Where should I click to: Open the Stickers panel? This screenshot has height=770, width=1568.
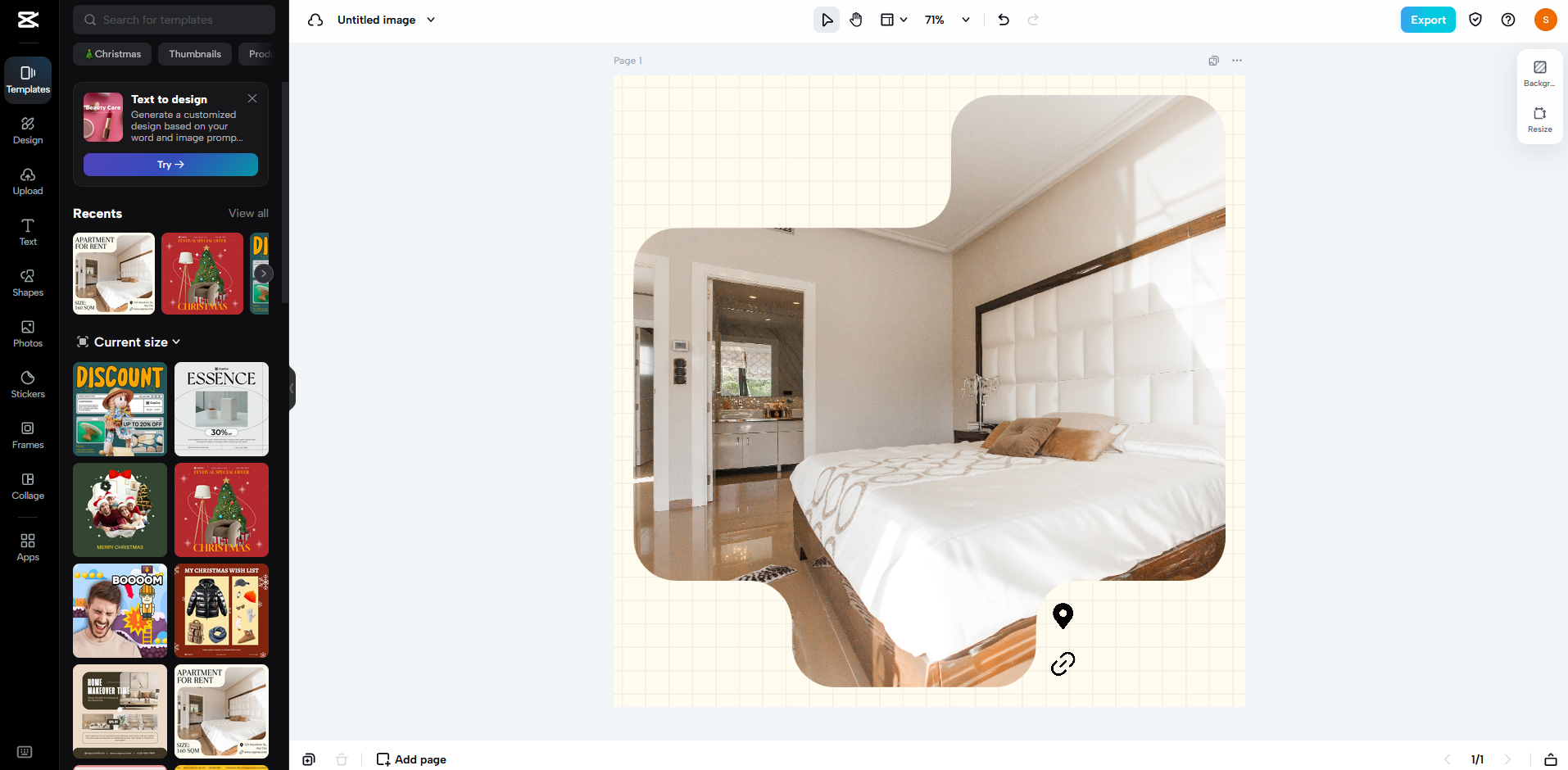pos(28,384)
